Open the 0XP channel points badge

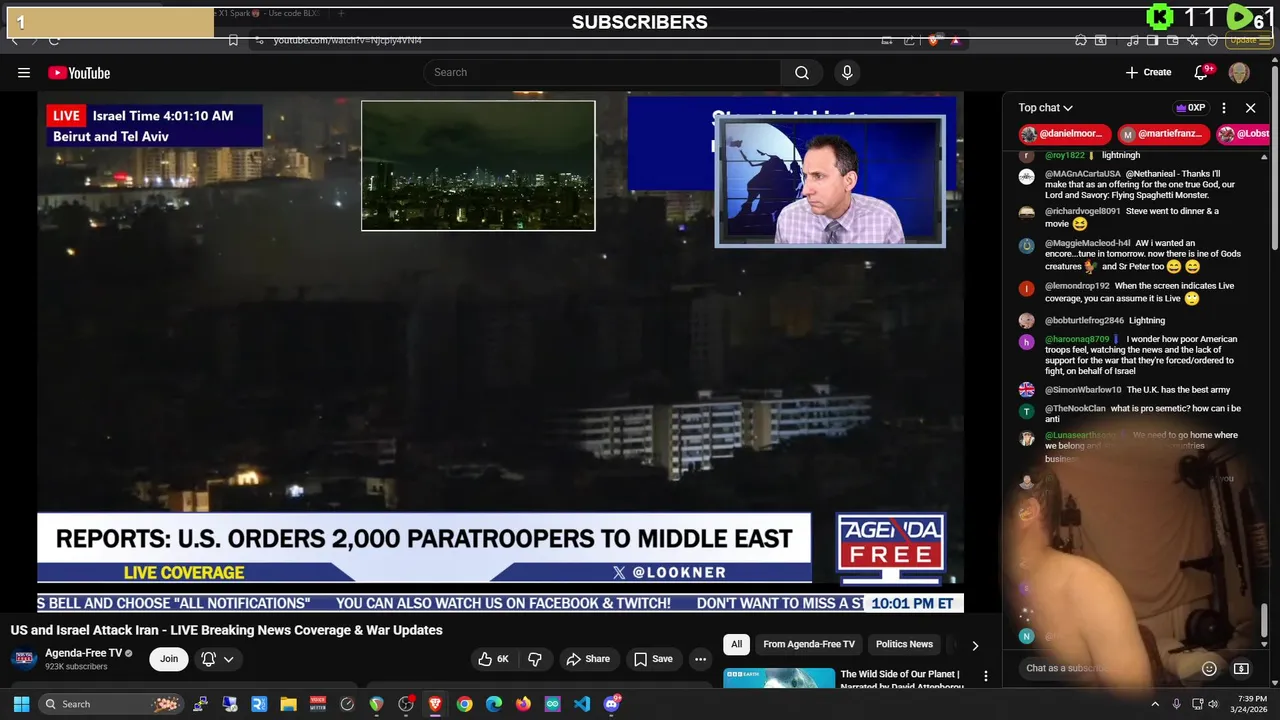1190,108
